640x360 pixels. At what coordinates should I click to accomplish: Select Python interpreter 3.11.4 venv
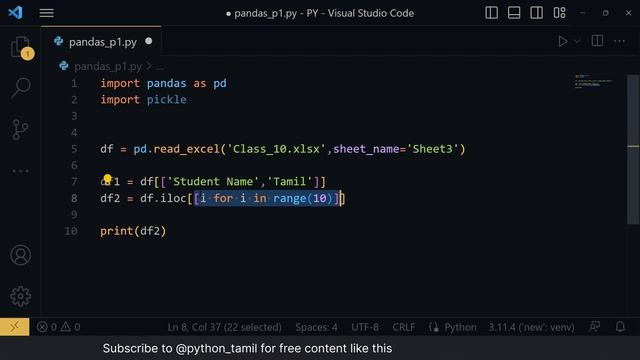[531, 327]
